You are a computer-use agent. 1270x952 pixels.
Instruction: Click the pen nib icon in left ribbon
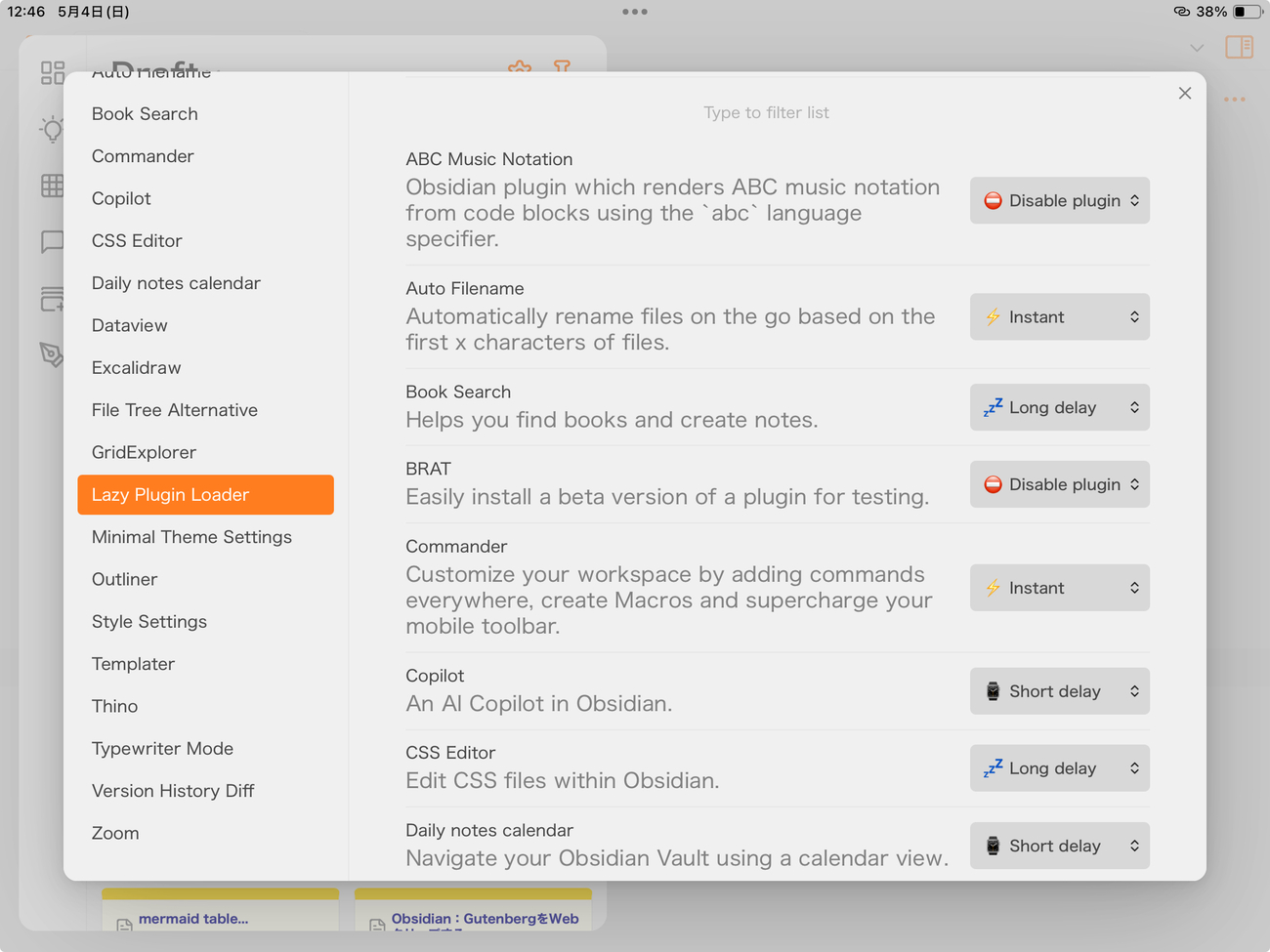52,353
